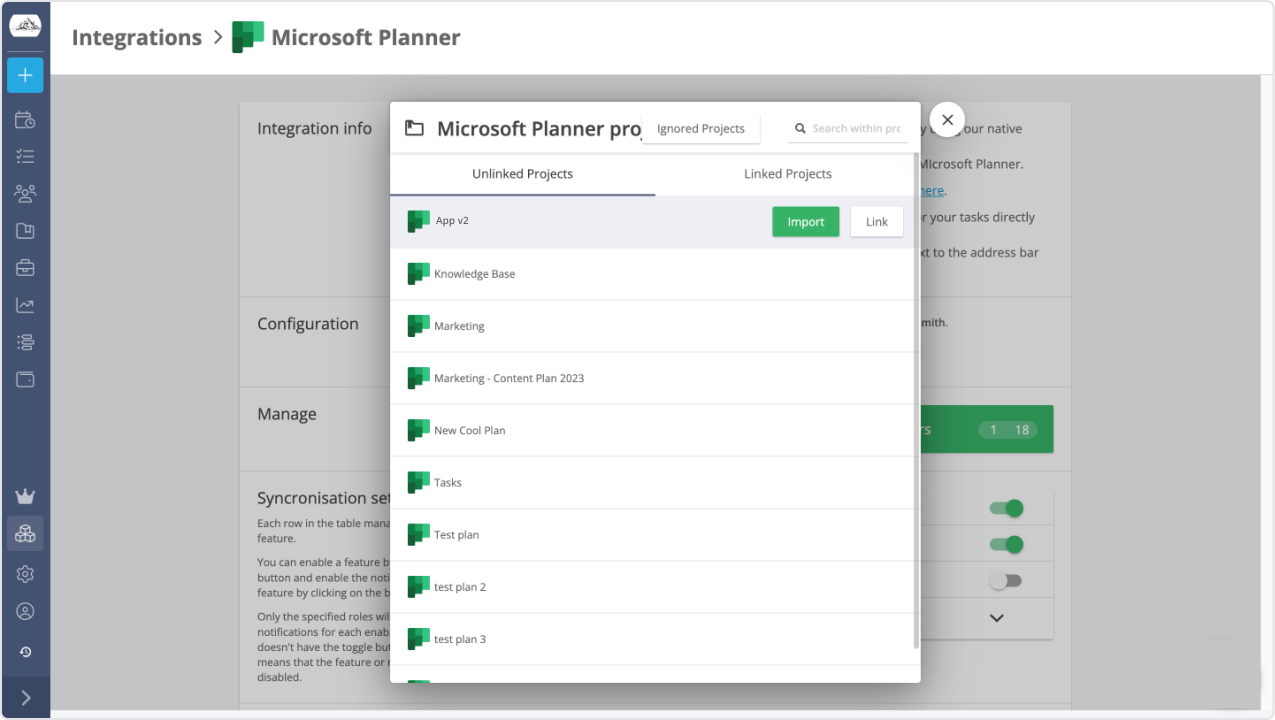
Task: Switch to the Linked Projects tab
Action: pos(787,173)
